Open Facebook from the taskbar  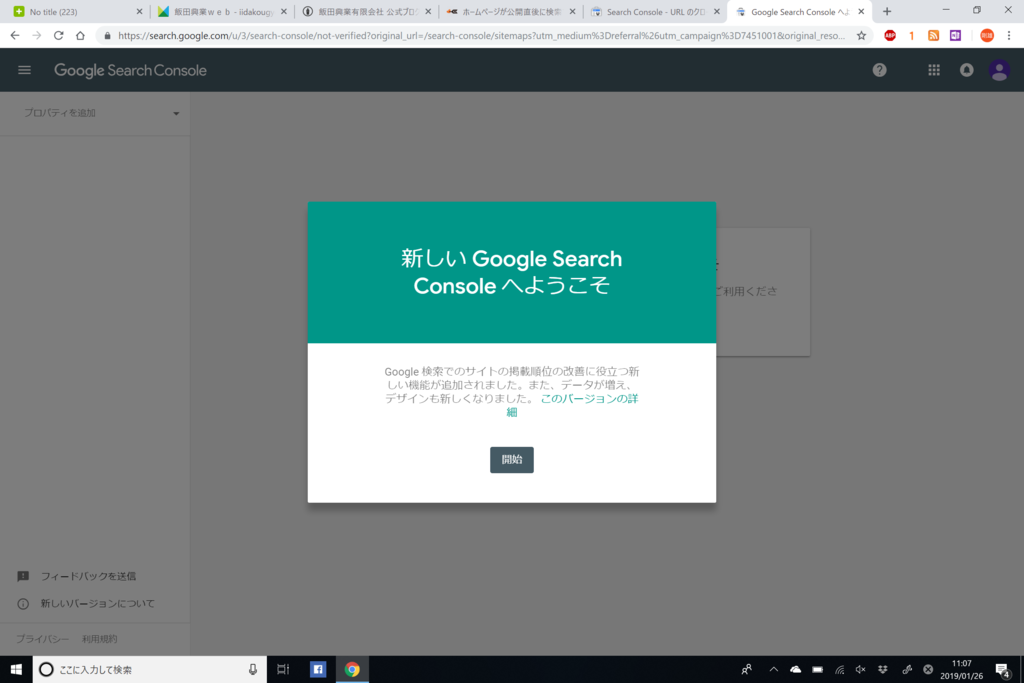coord(318,669)
